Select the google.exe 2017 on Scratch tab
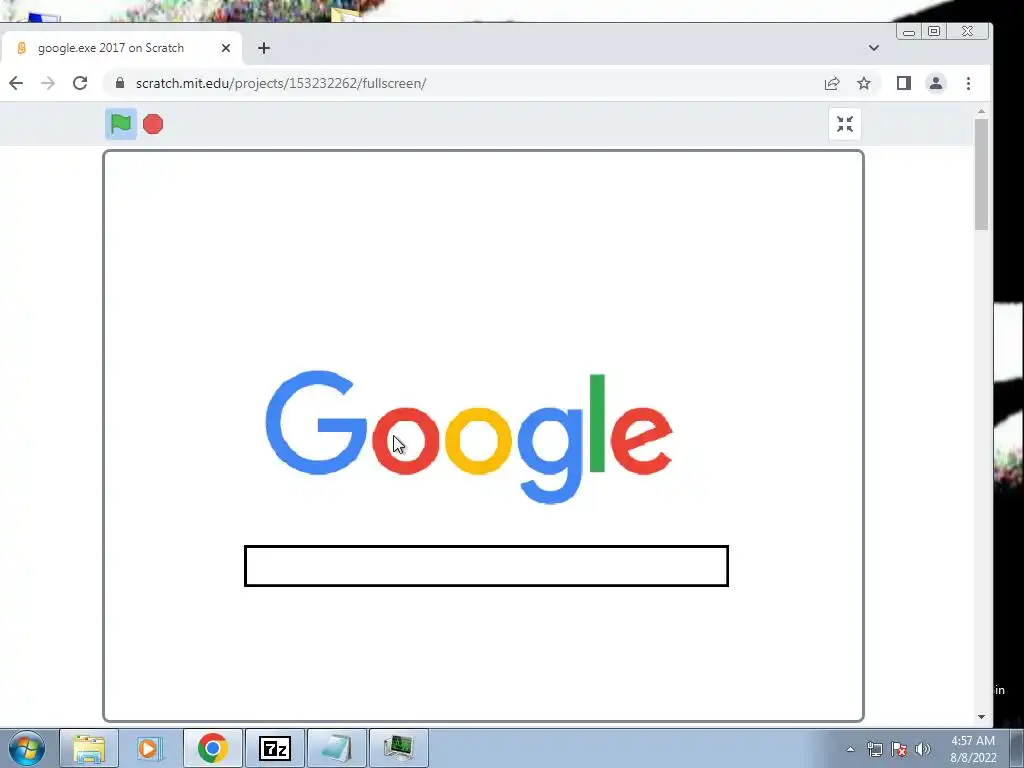Viewport: 1024px width, 768px height. 121,48
